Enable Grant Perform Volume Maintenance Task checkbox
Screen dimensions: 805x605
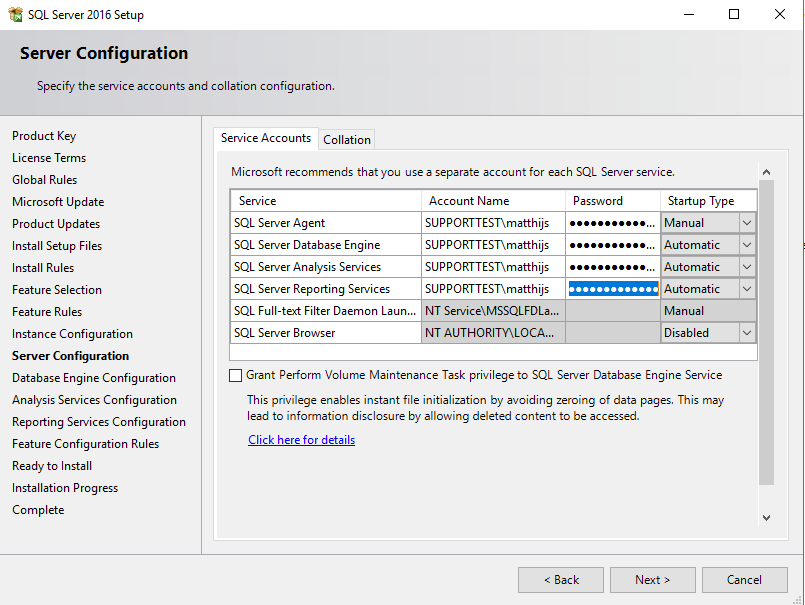(x=235, y=375)
